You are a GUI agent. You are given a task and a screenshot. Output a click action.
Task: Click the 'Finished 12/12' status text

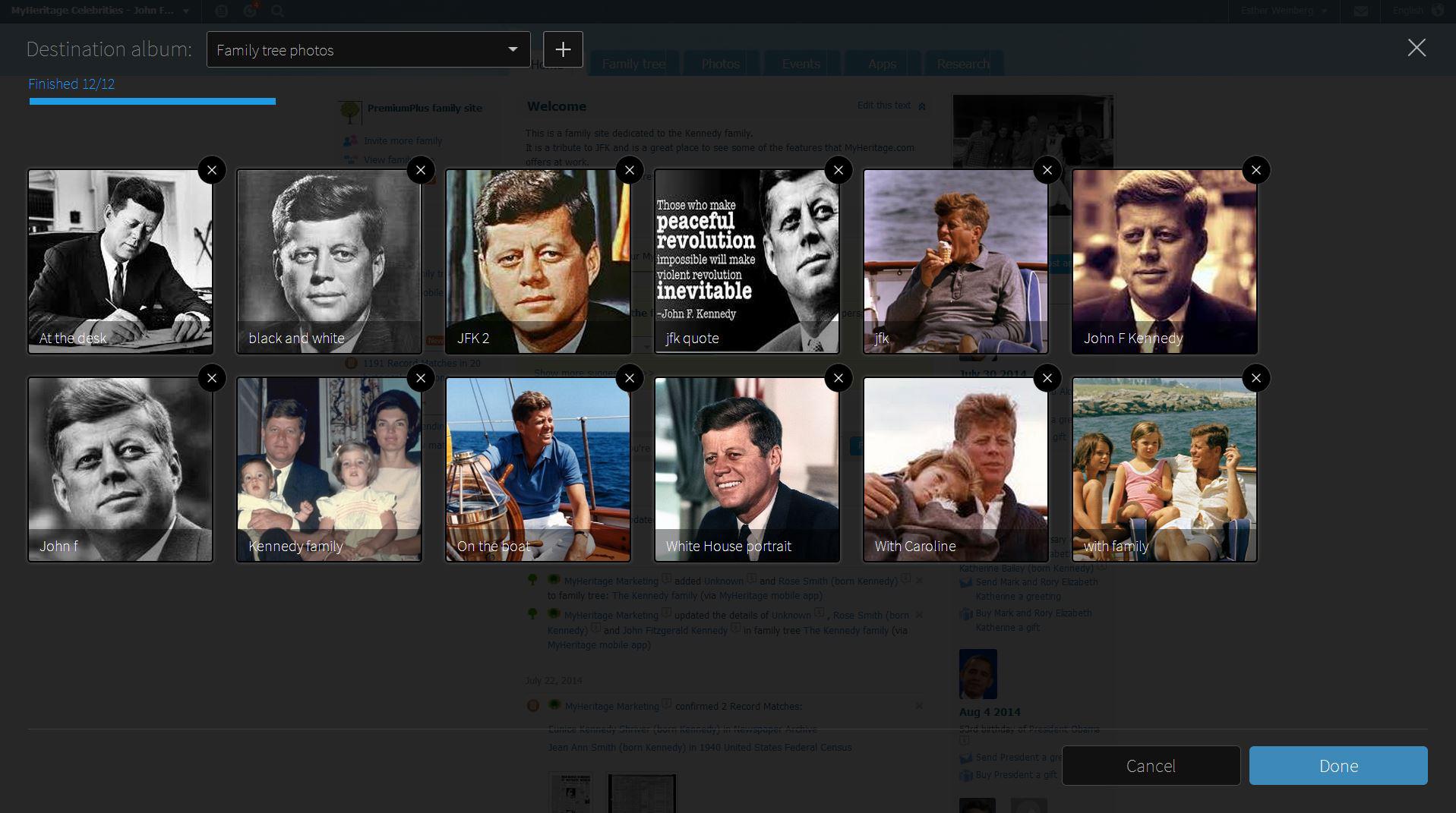71,84
